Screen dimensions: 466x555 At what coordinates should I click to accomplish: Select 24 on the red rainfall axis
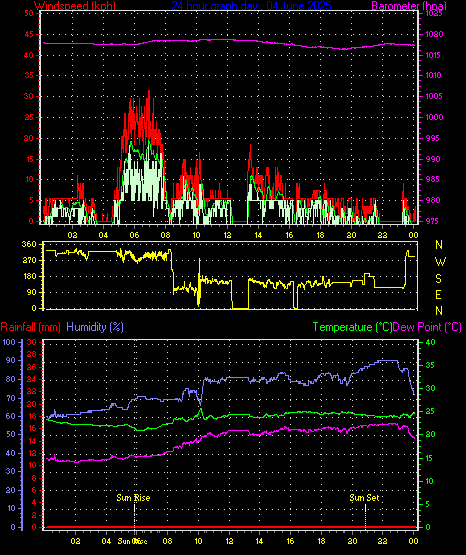click(32, 379)
